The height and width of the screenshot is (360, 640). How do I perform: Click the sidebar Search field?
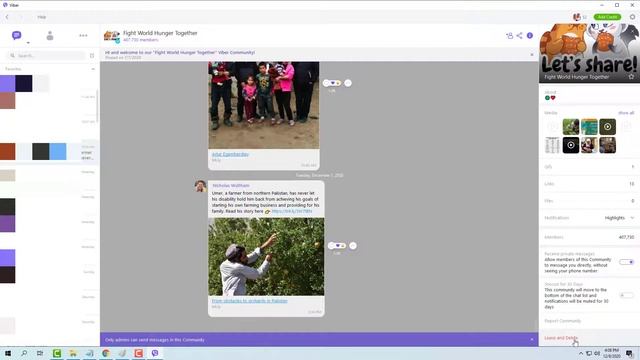(x=46, y=56)
